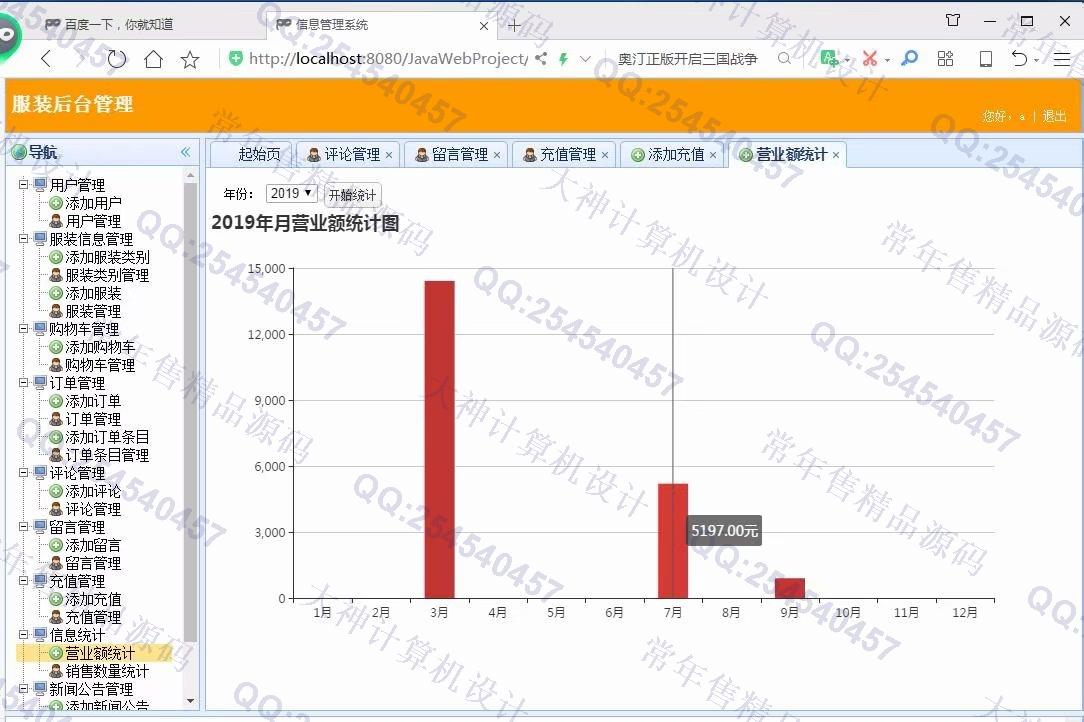
Task: Collapse the 服装信息管理 tree folder
Action: [24, 239]
